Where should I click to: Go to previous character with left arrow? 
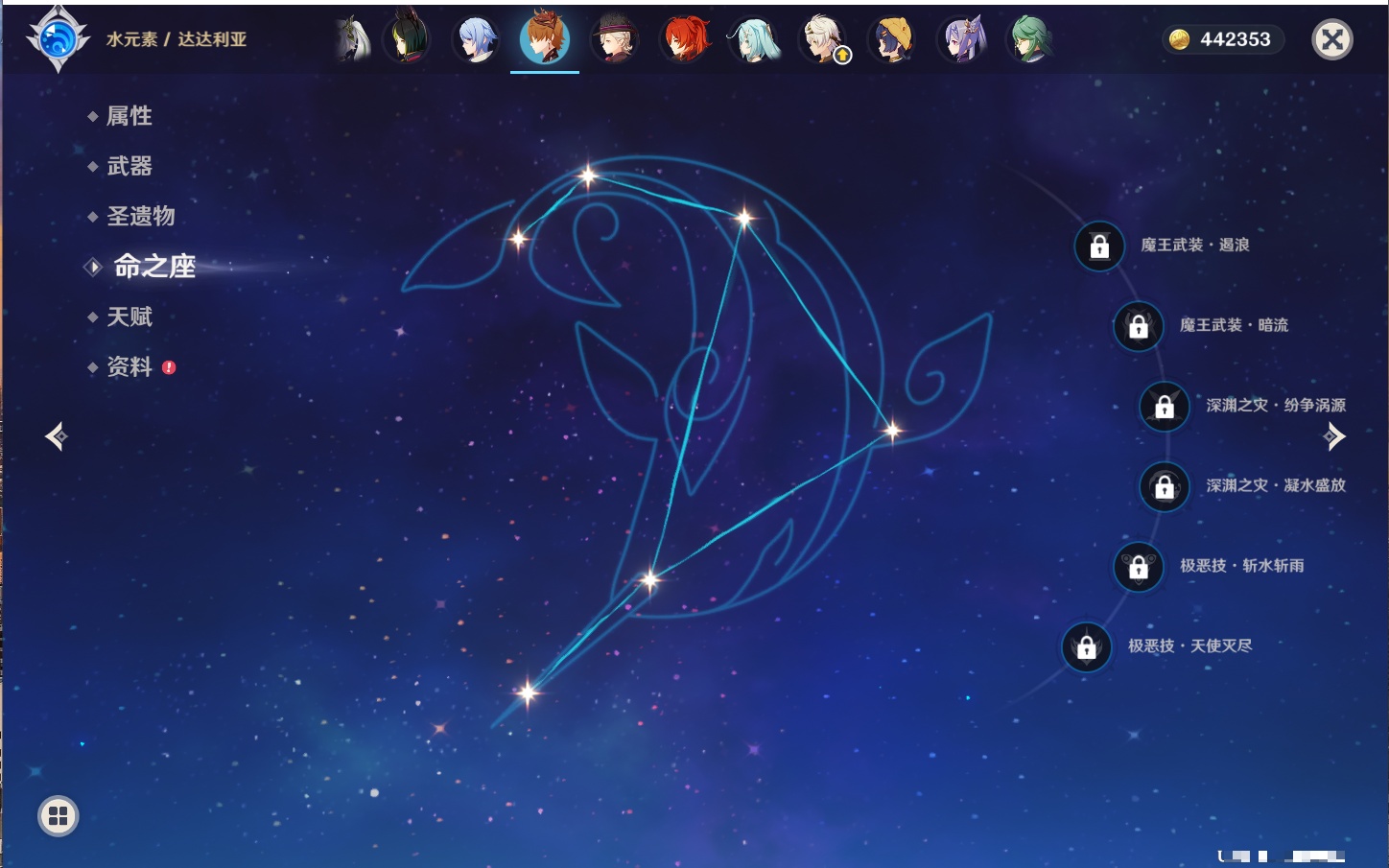56,436
